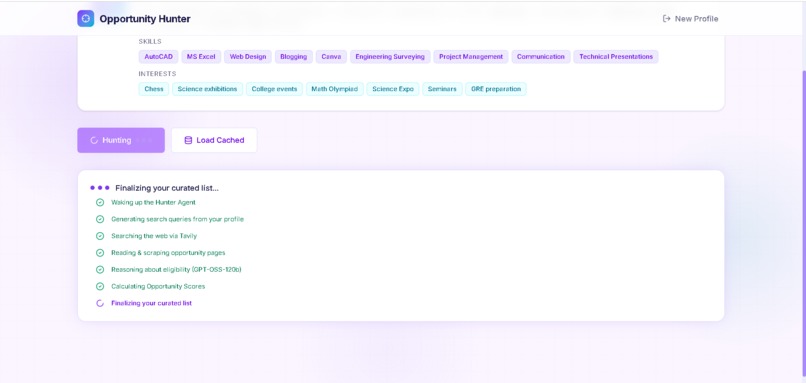The image size is (806, 383).
Task: Select the Science exhibitions interest tag
Action: pyautogui.click(x=208, y=89)
